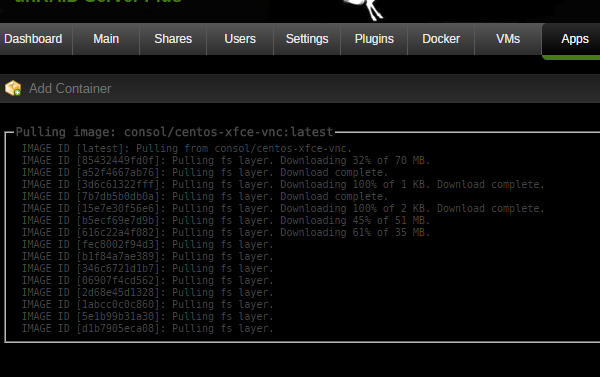The width and height of the screenshot is (600, 377).
Task: Select the 346c6721d1b7 pulling fs layer line
Action: pyautogui.click(x=148, y=268)
